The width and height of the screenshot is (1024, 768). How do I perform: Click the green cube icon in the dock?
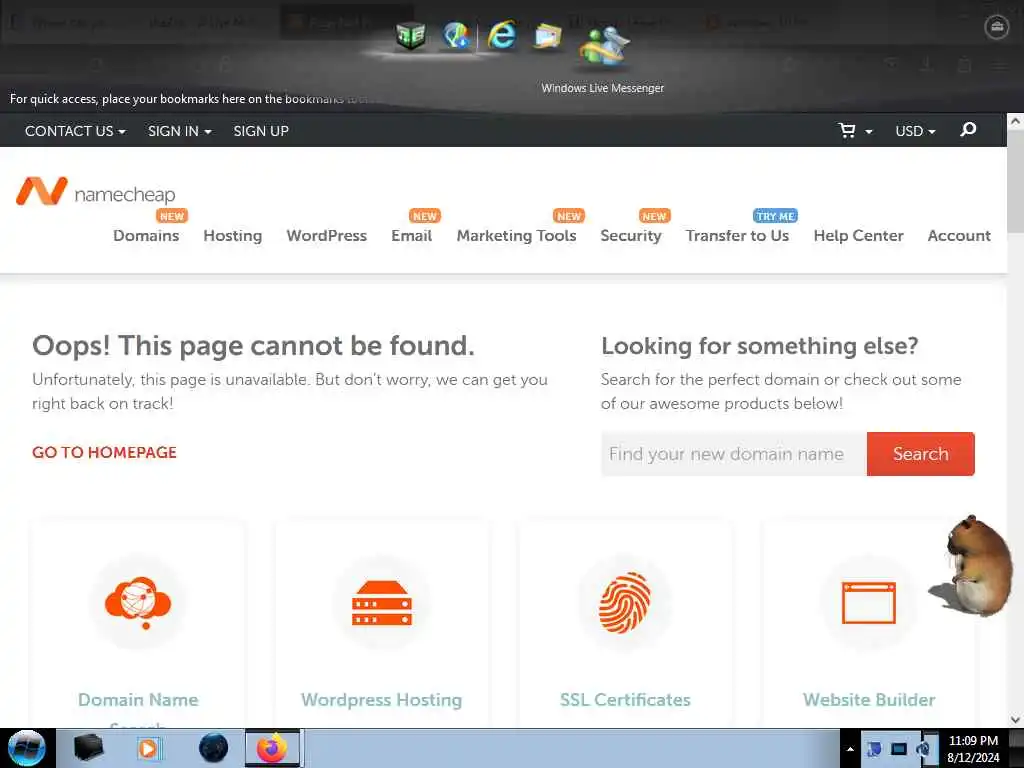point(411,35)
